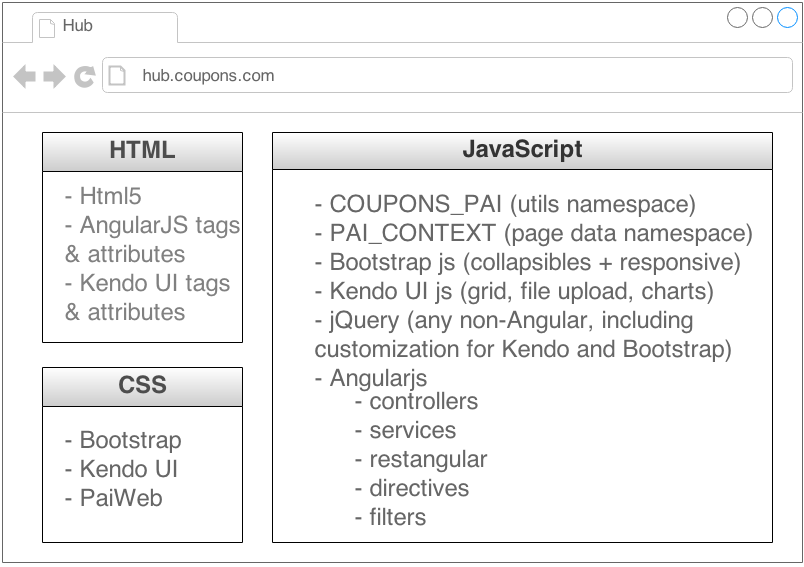Click the middle gray window circle button
804x567 pixels.
pyautogui.click(x=762, y=17)
